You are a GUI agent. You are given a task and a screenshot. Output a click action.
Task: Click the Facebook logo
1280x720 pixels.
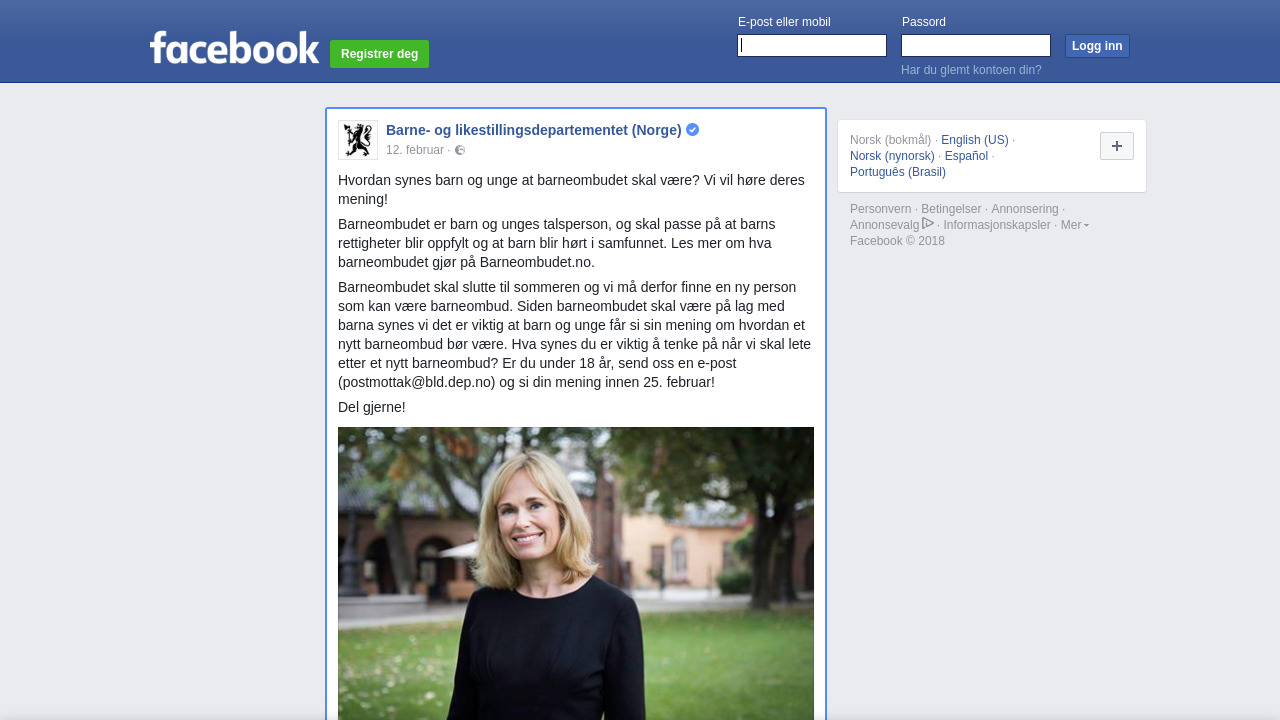point(234,47)
